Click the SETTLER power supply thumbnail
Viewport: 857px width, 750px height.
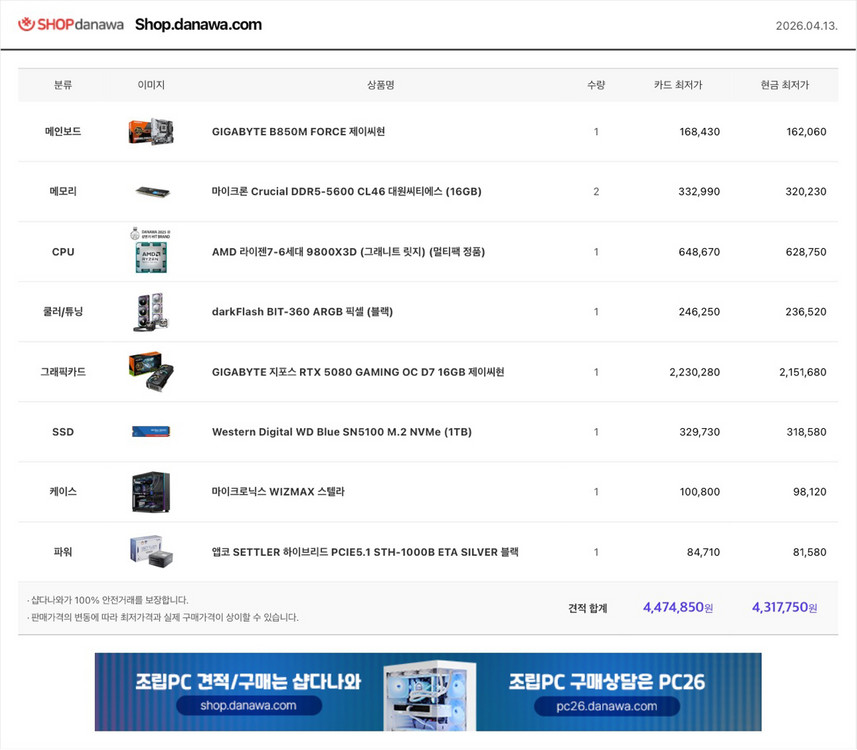pyautogui.click(x=151, y=551)
